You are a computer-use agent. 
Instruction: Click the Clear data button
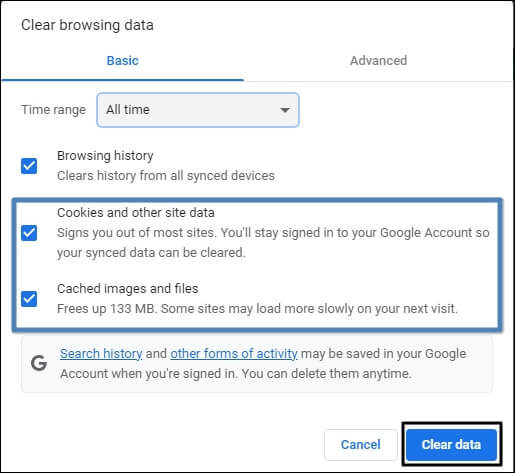[451, 444]
